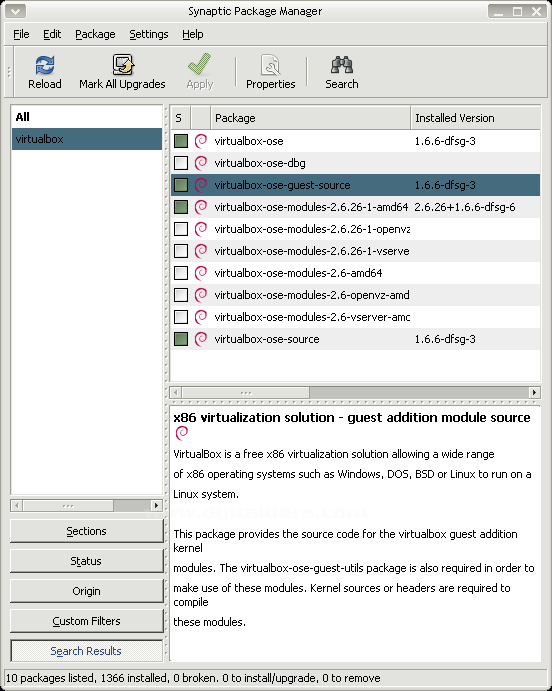Click the Custom Filters button
This screenshot has height=691, width=552.
pos(86,621)
